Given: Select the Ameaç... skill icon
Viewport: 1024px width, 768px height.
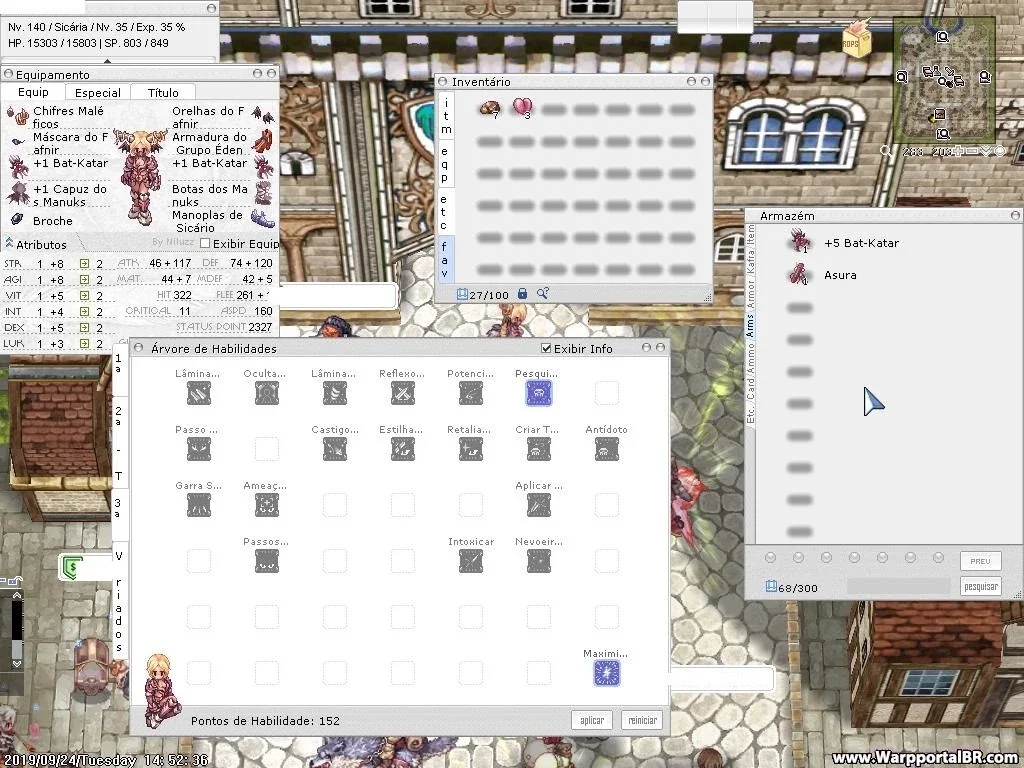Looking at the screenshot, I should pos(266,505).
